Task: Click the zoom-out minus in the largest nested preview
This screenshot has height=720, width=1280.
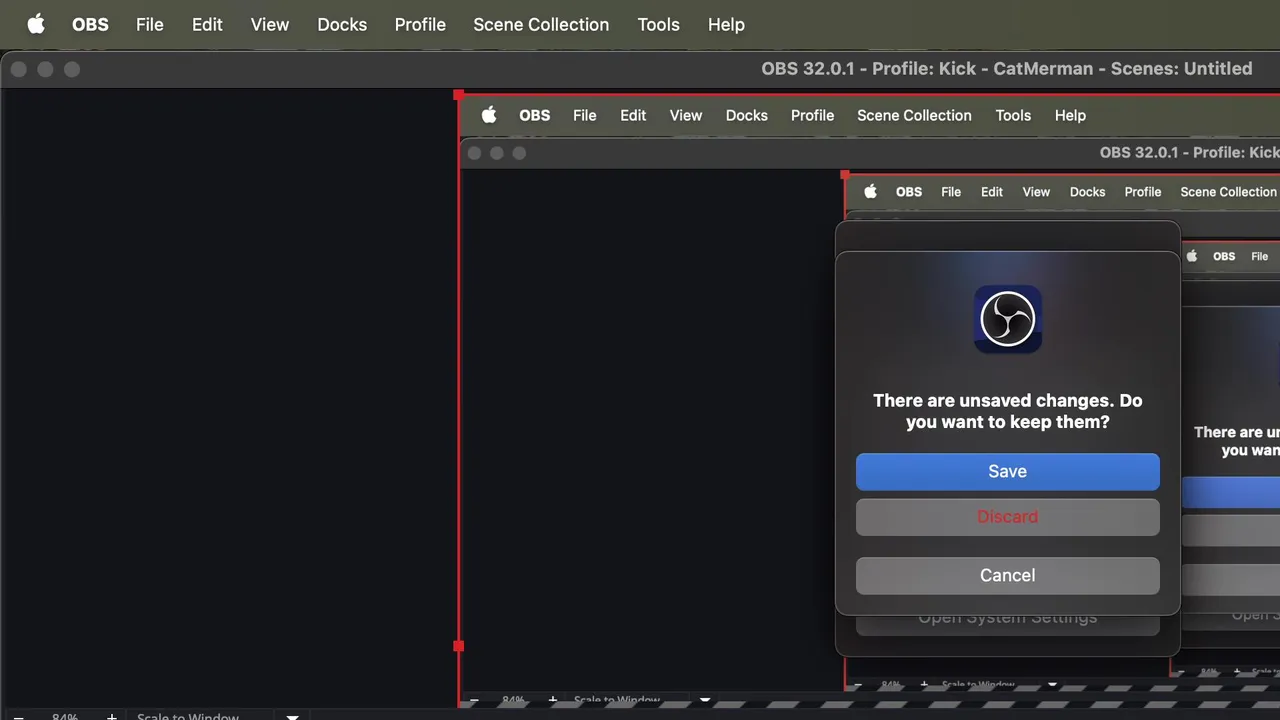Action: coord(474,700)
